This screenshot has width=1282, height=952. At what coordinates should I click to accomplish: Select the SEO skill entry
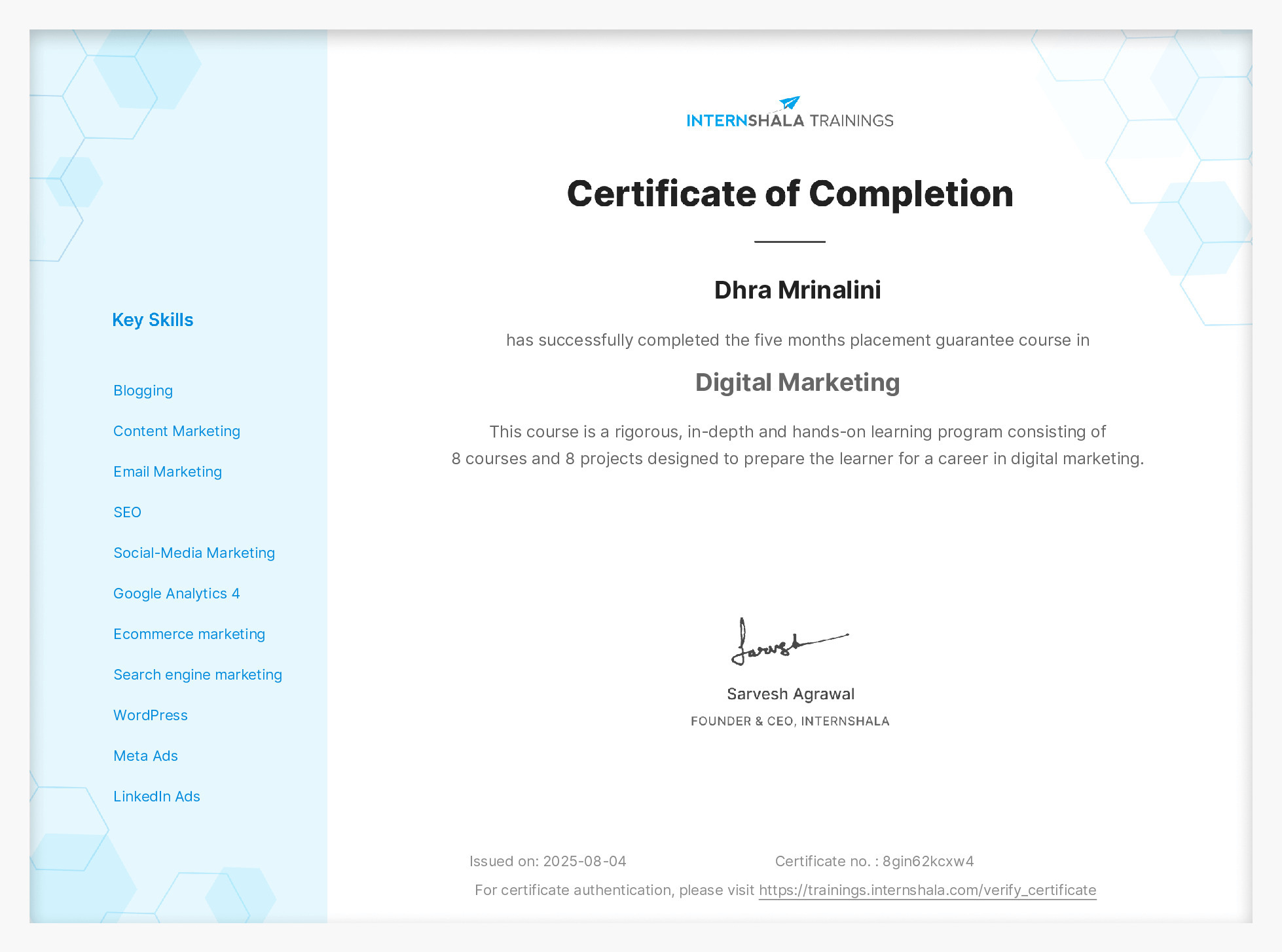128,512
